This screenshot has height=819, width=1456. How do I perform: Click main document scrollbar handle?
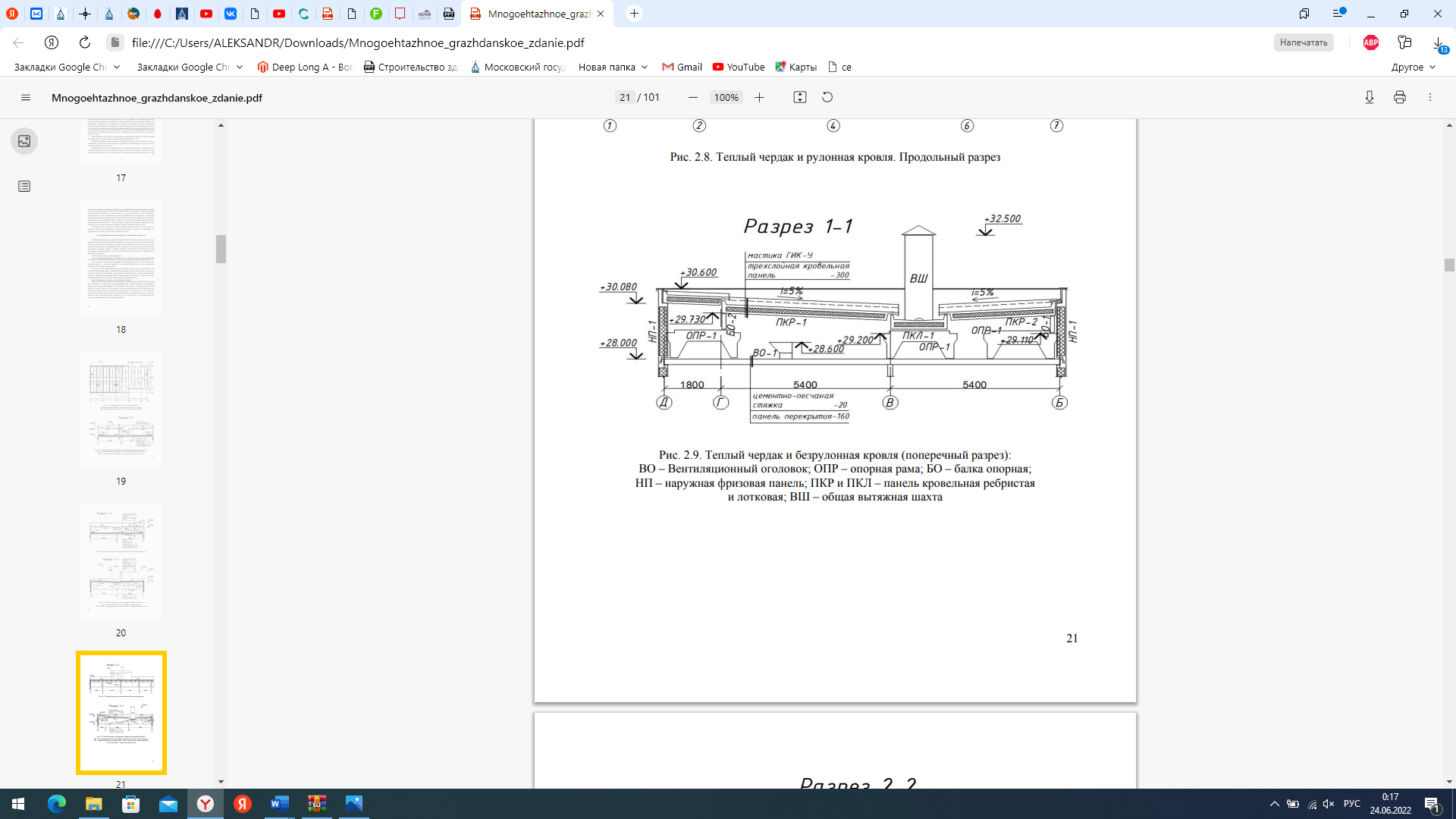click(x=1449, y=265)
